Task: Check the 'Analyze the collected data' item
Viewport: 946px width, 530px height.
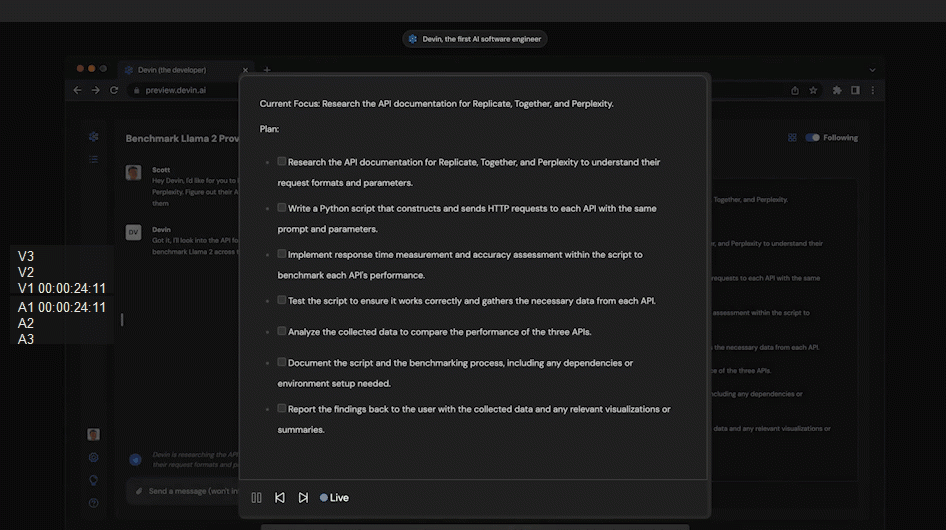Action: [282, 331]
